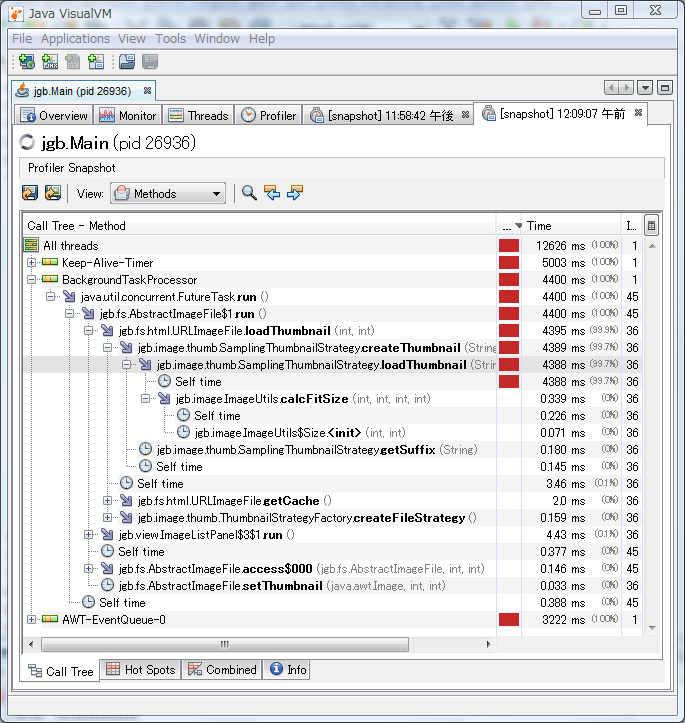The image size is (685, 723).
Task: Open the document list dropdown arrow button
Action: pos(645,88)
